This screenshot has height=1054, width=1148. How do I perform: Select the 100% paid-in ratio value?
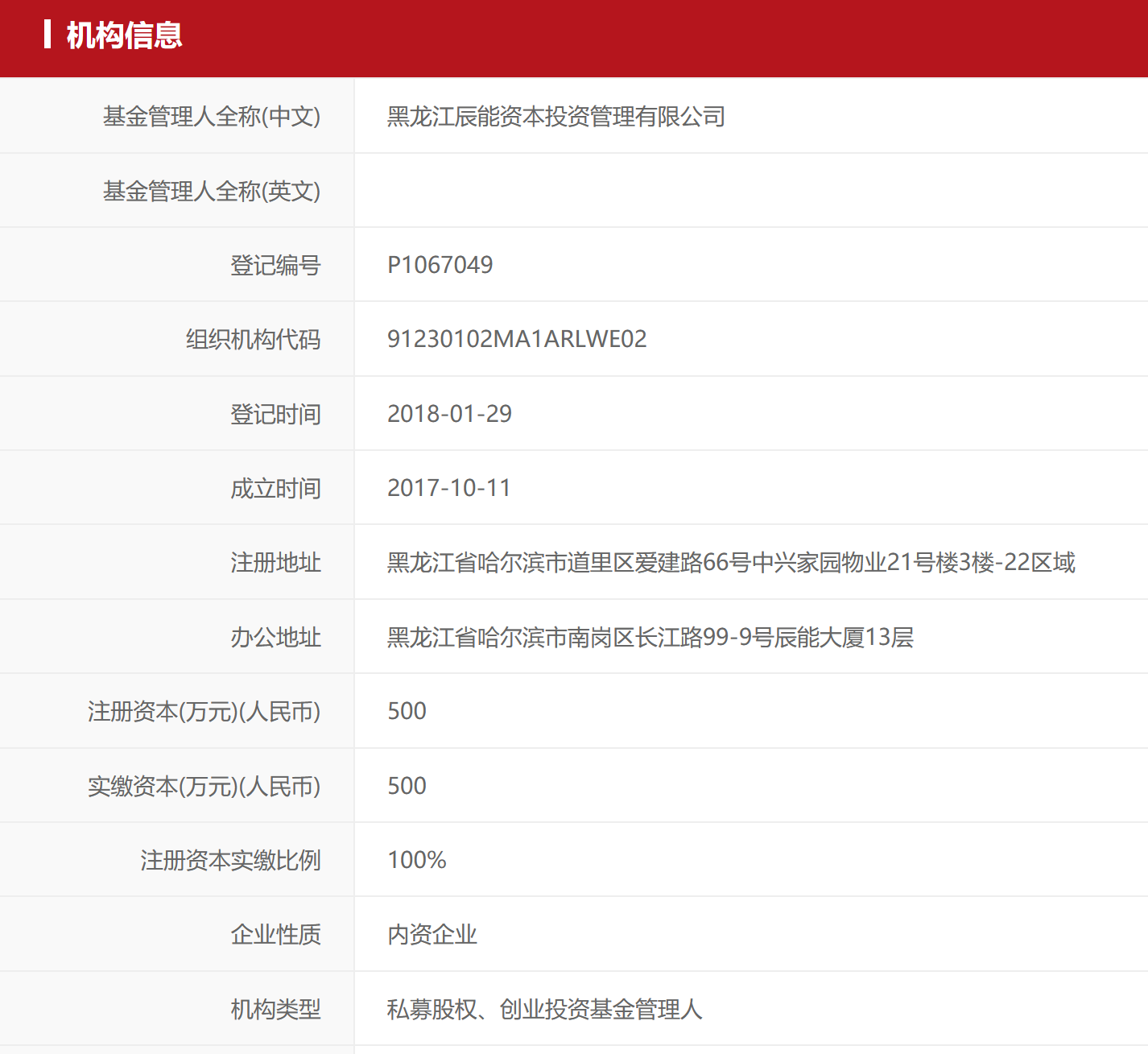click(x=417, y=860)
